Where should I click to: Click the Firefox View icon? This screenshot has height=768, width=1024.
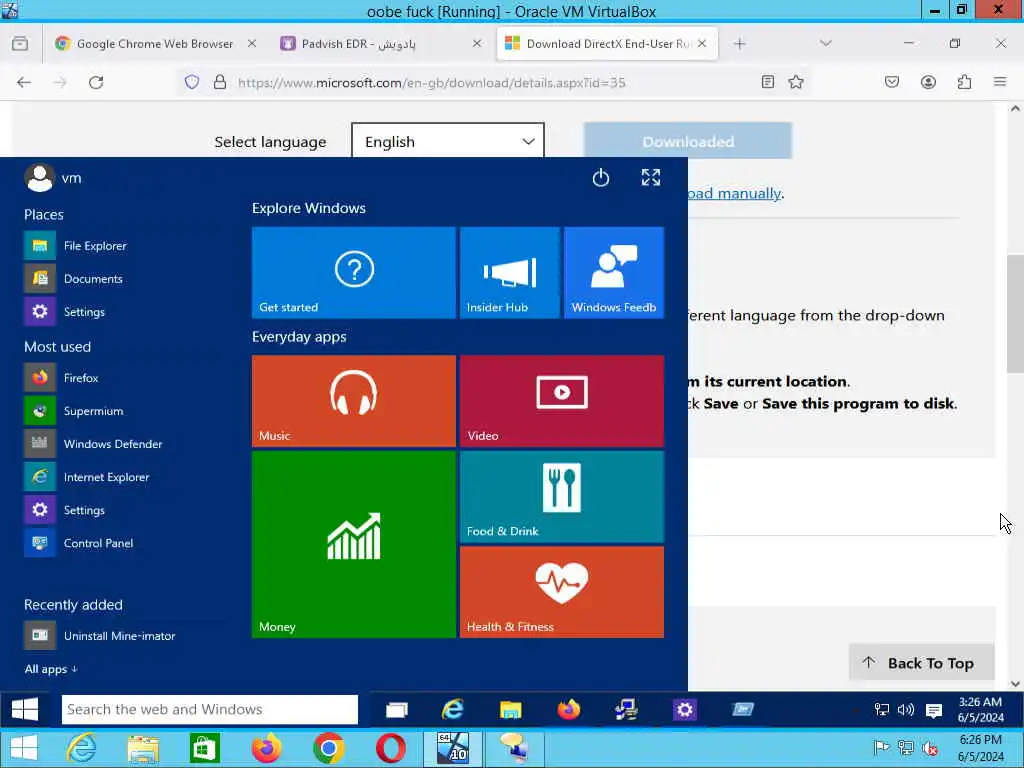20,44
